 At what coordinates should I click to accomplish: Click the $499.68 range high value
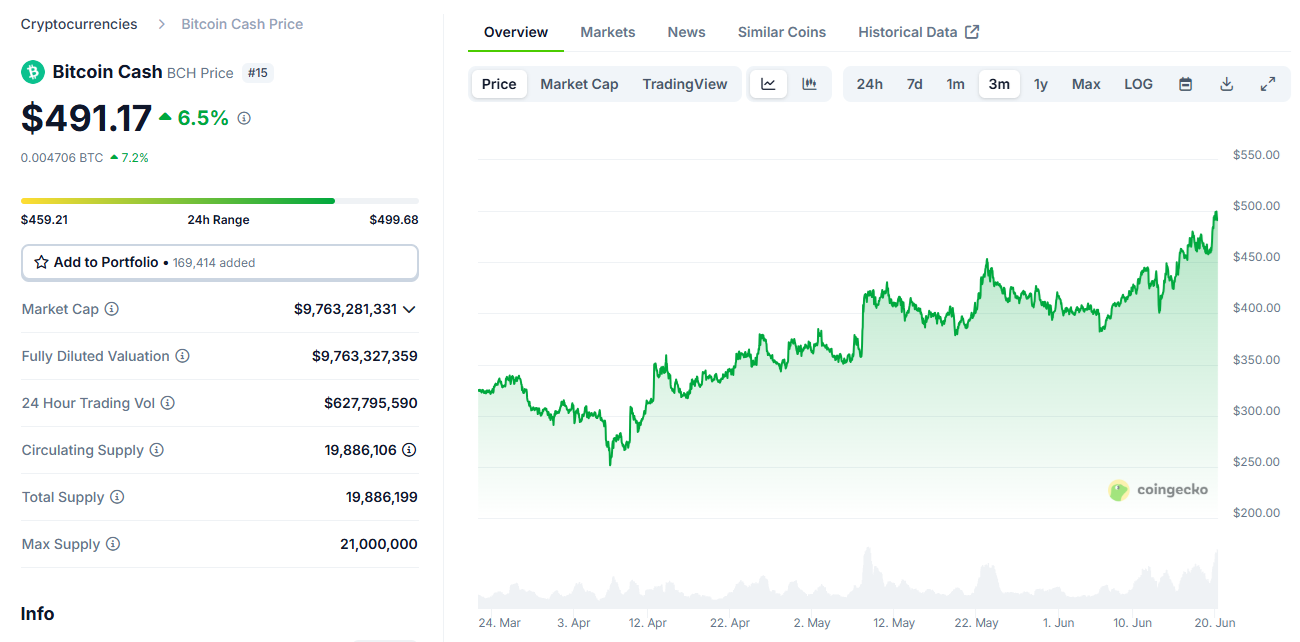[x=394, y=220]
